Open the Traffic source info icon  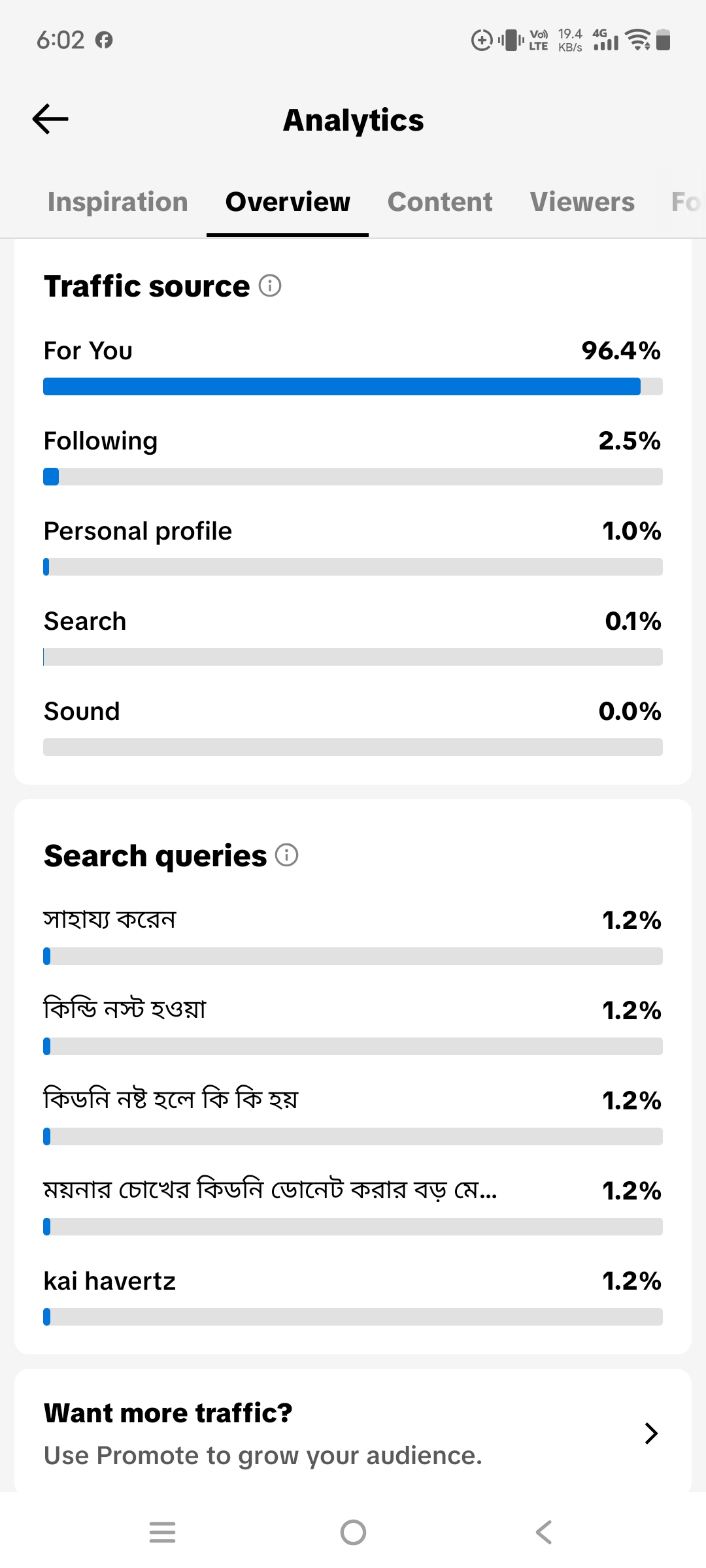pos(270,286)
